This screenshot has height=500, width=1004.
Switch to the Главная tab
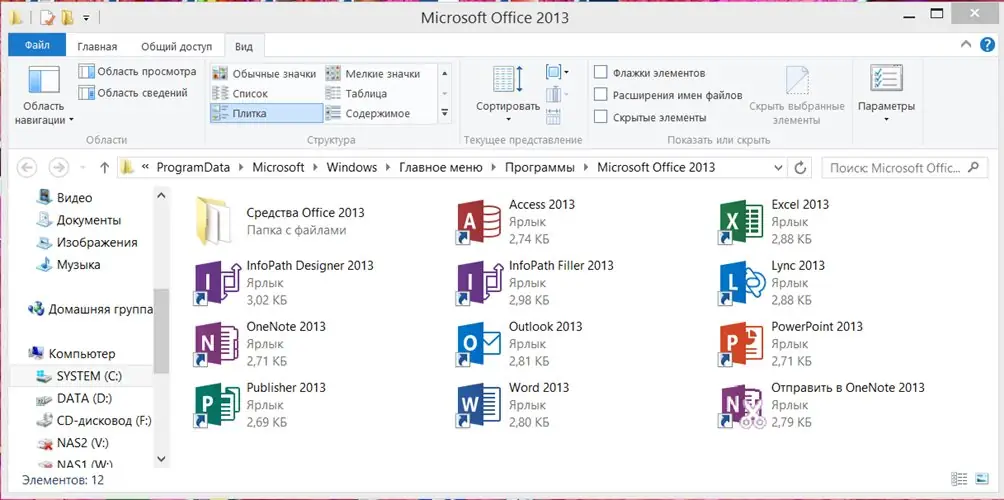[97, 47]
